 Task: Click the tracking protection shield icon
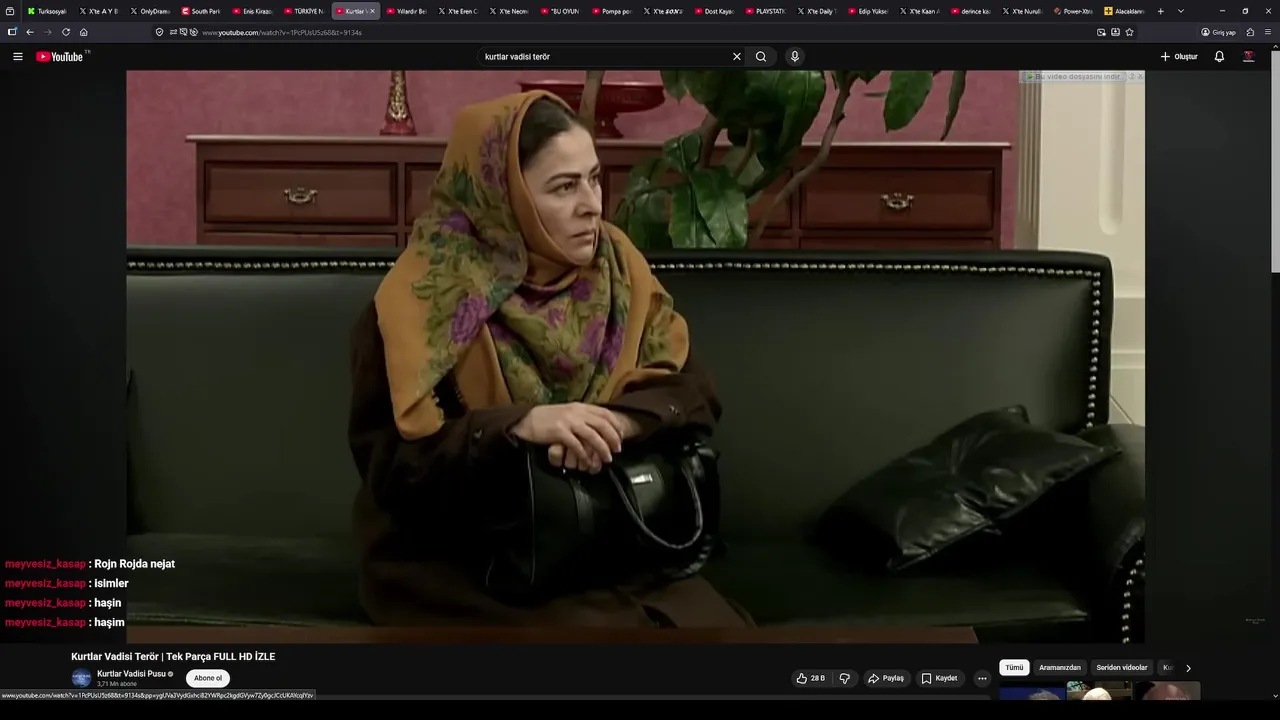point(160,32)
